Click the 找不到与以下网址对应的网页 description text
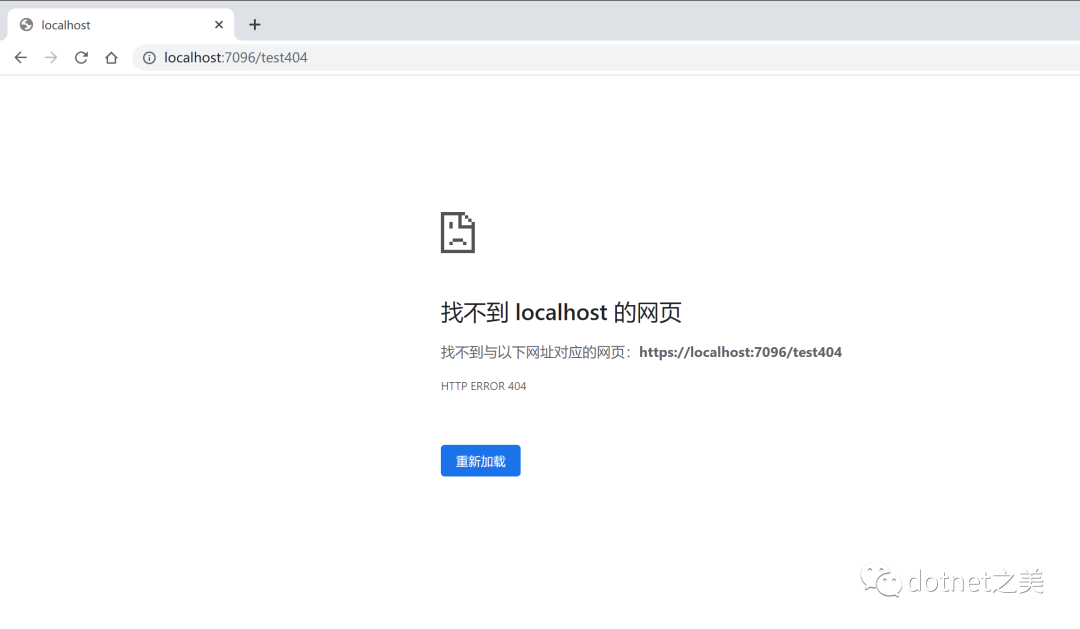 tap(535, 352)
